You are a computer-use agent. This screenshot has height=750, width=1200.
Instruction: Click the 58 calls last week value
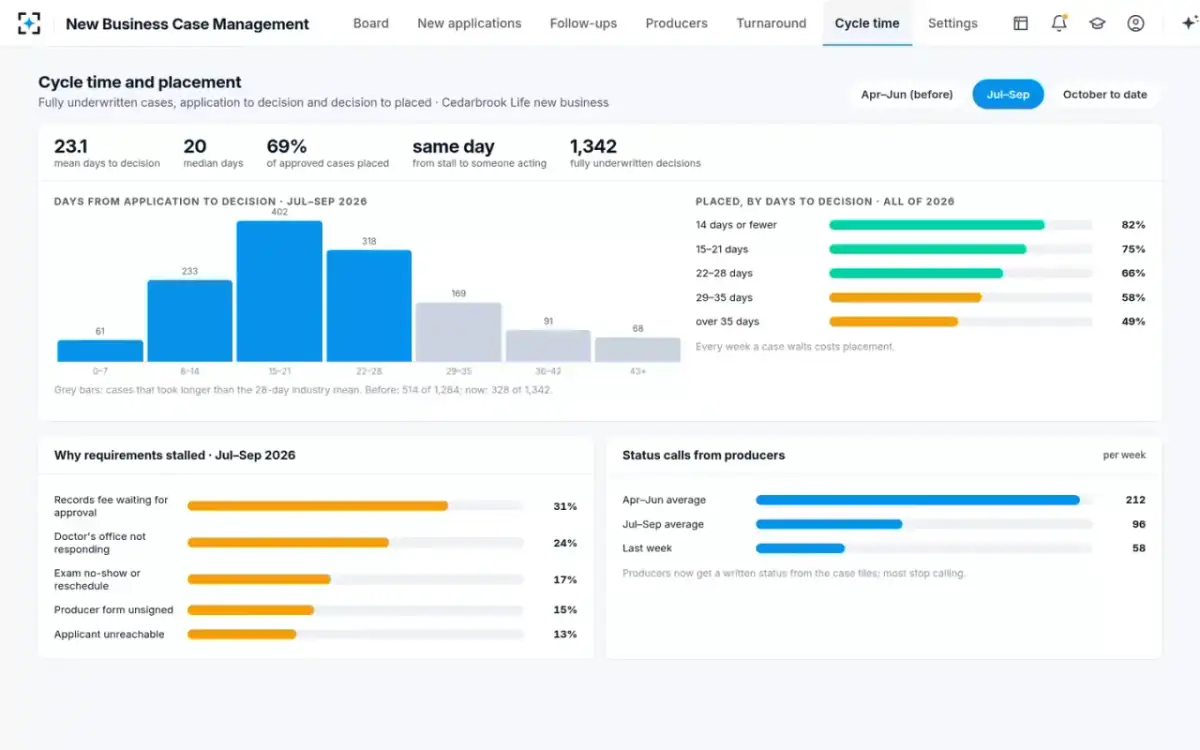(1139, 548)
